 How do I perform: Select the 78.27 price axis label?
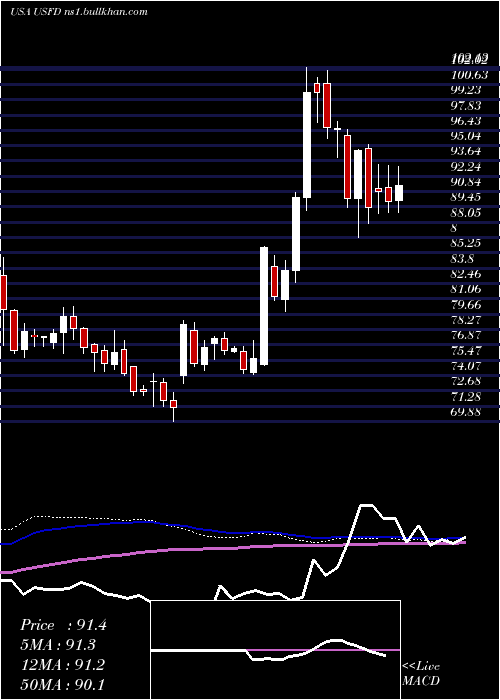[466, 320]
